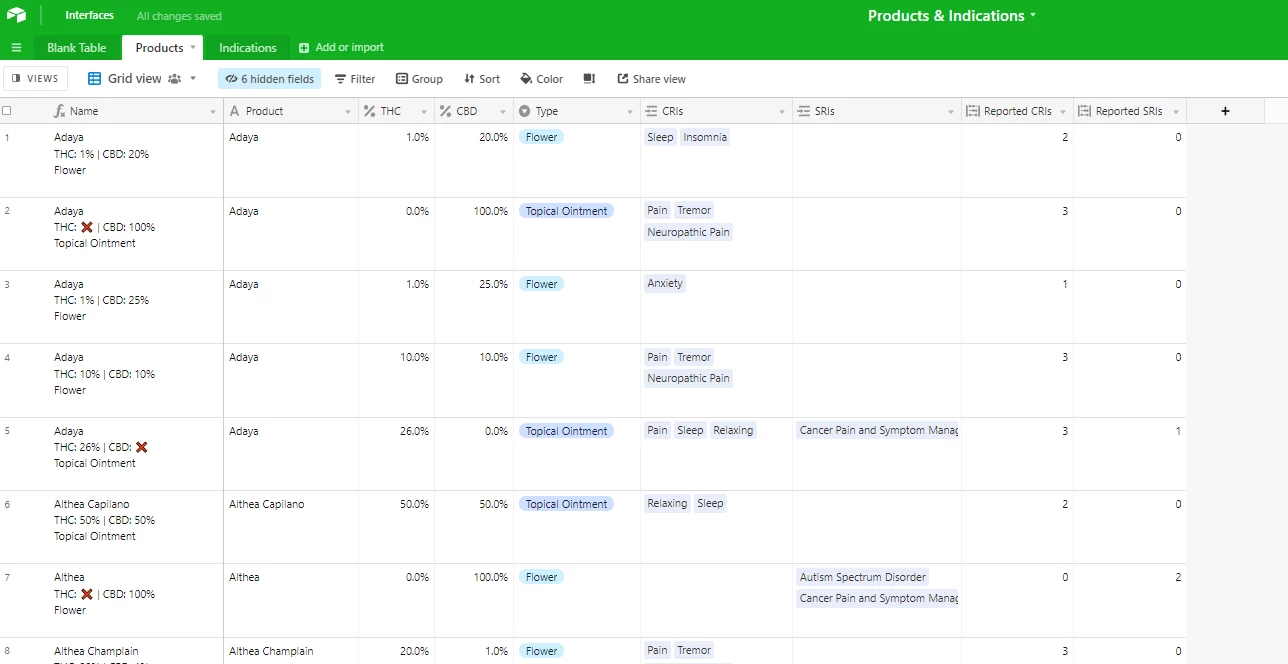Open the Interfaces menu
1288x664 pixels.
89,16
